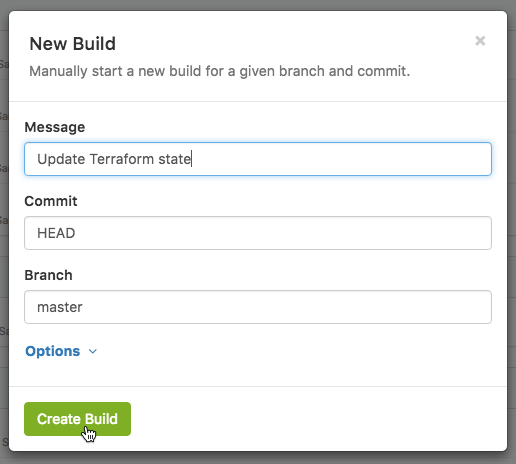Open the Options section link
Image resolution: width=516 pixels, height=464 pixels.
tap(53, 351)
